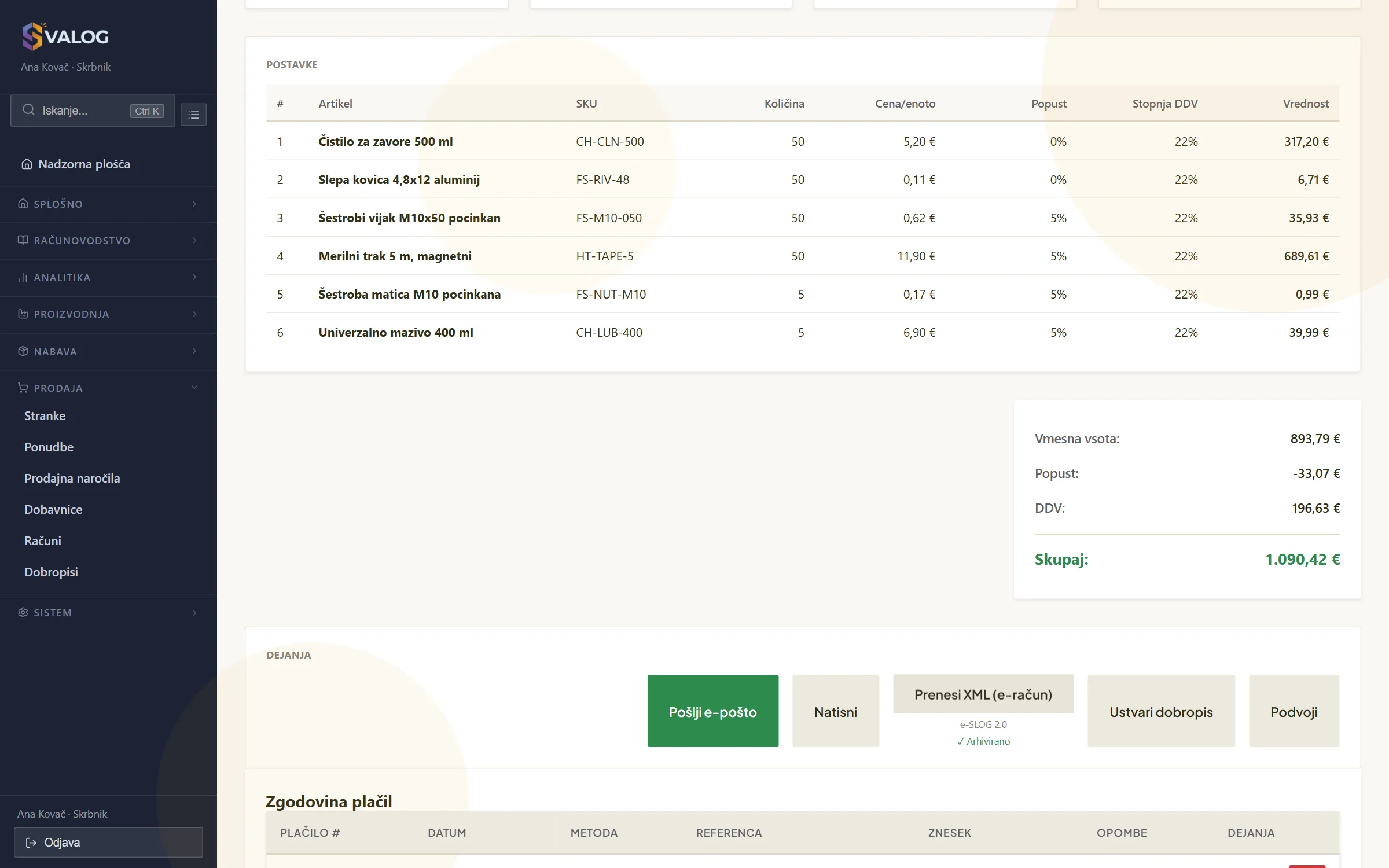This screenshot has height=868, width=1389.
Task: Click the Vrednost column header
Action: coord(1306,104)
